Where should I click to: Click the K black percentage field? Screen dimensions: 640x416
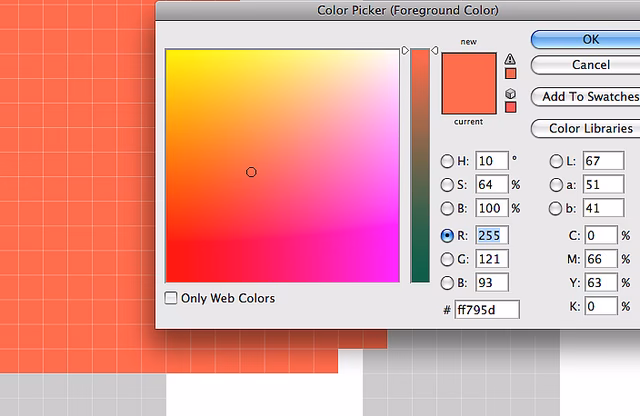(601, 306)
